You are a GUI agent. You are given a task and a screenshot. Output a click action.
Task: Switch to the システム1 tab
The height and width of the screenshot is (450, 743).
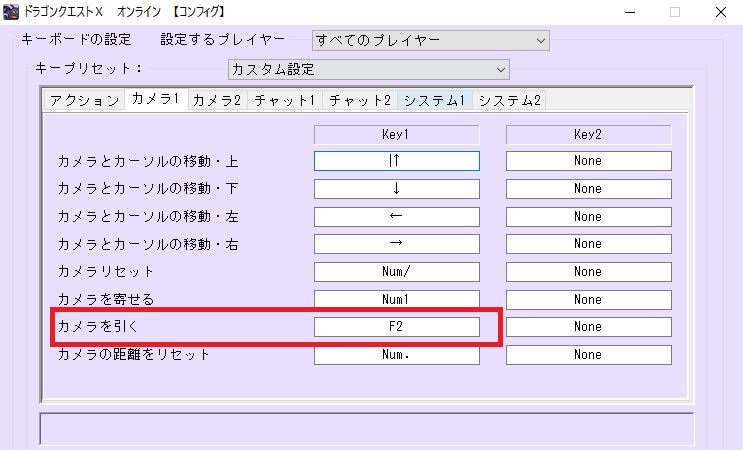click(x=435, y=100)
